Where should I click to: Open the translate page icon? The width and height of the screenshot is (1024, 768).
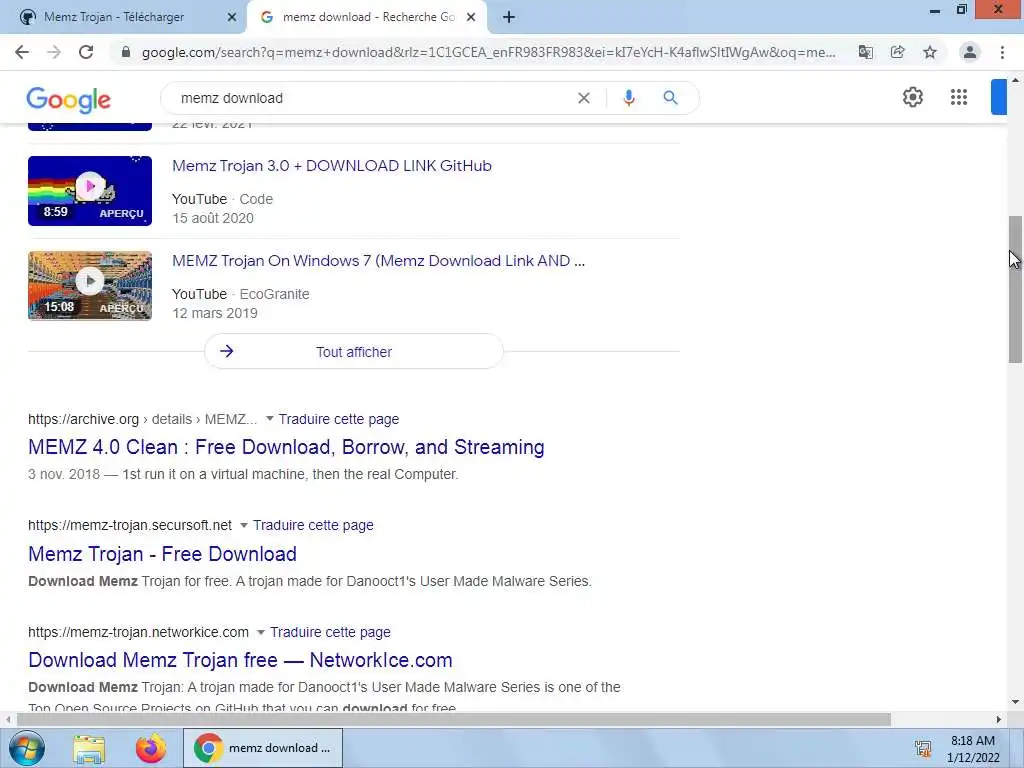pyautogui.click(x=865, y=52)
